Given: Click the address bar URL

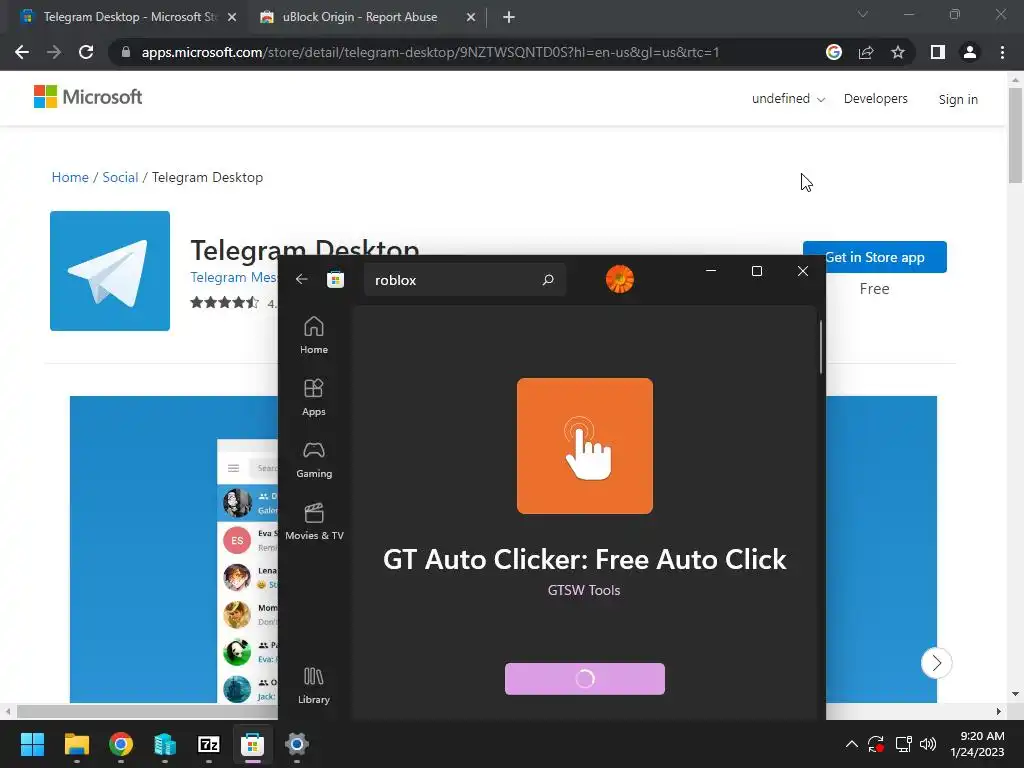Looking at the screenshot, I should click(x=430, y=52).
